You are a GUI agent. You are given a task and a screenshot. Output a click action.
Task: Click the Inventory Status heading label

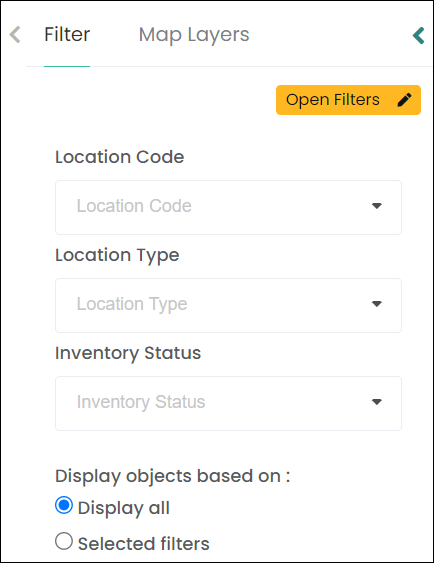tap(128, 353)
